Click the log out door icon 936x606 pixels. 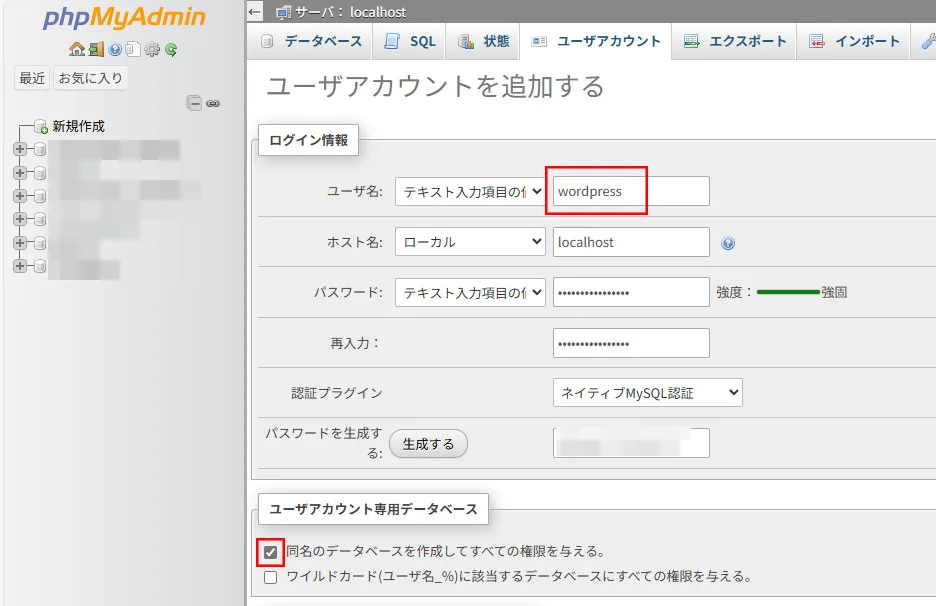[x=95, y=49]
